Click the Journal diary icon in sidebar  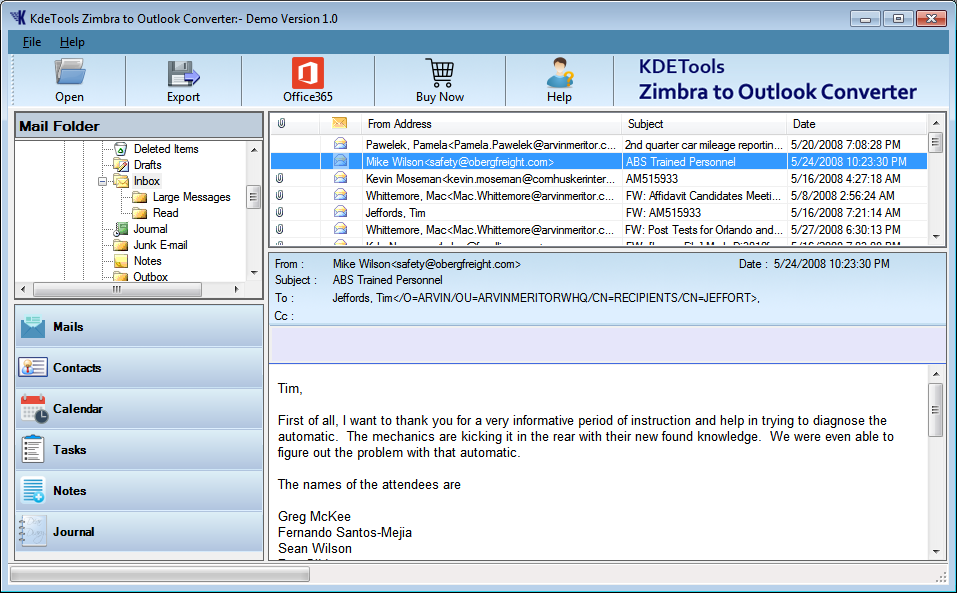pos(32,531)
